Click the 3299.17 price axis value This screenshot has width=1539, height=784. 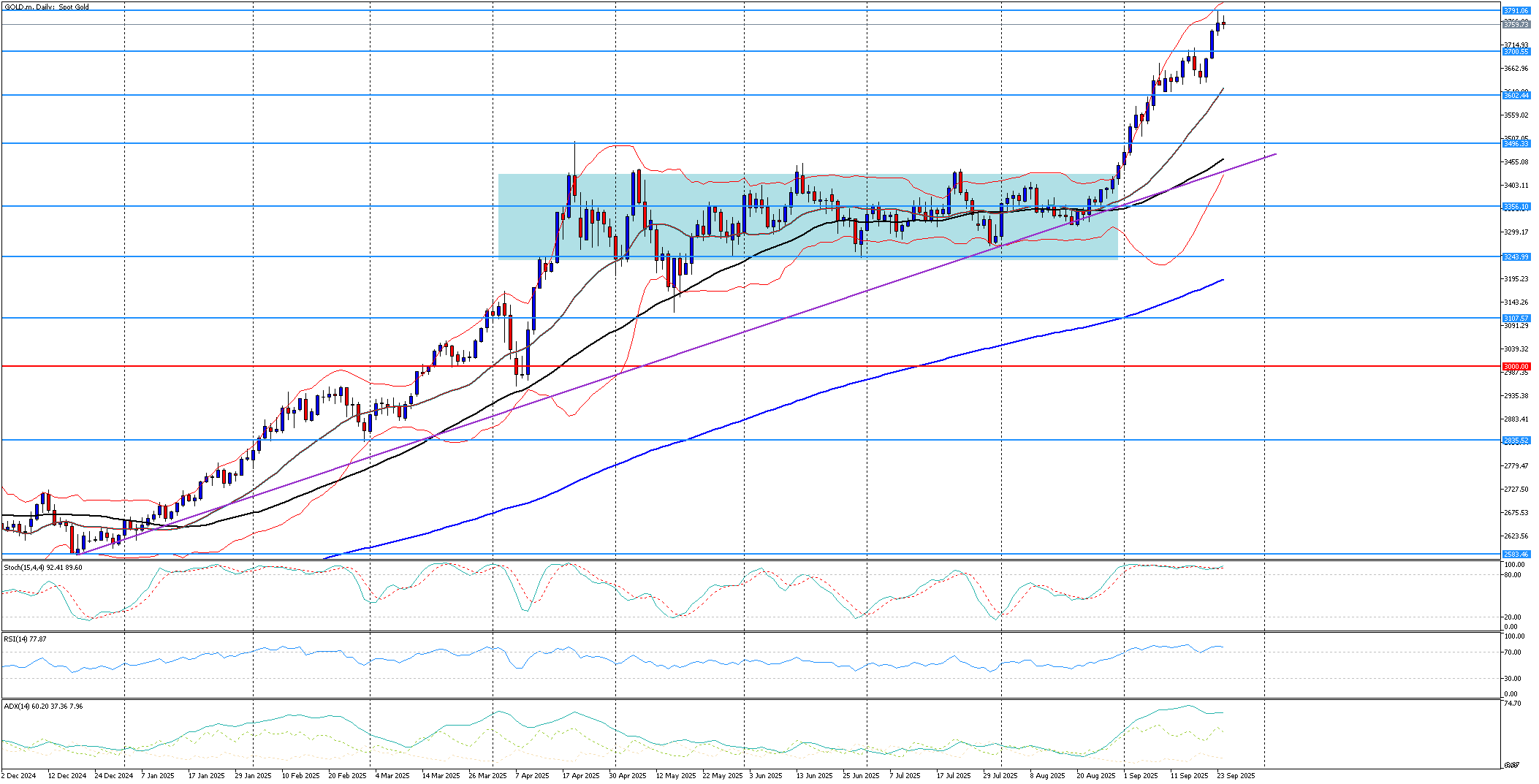coord(1516,232)
